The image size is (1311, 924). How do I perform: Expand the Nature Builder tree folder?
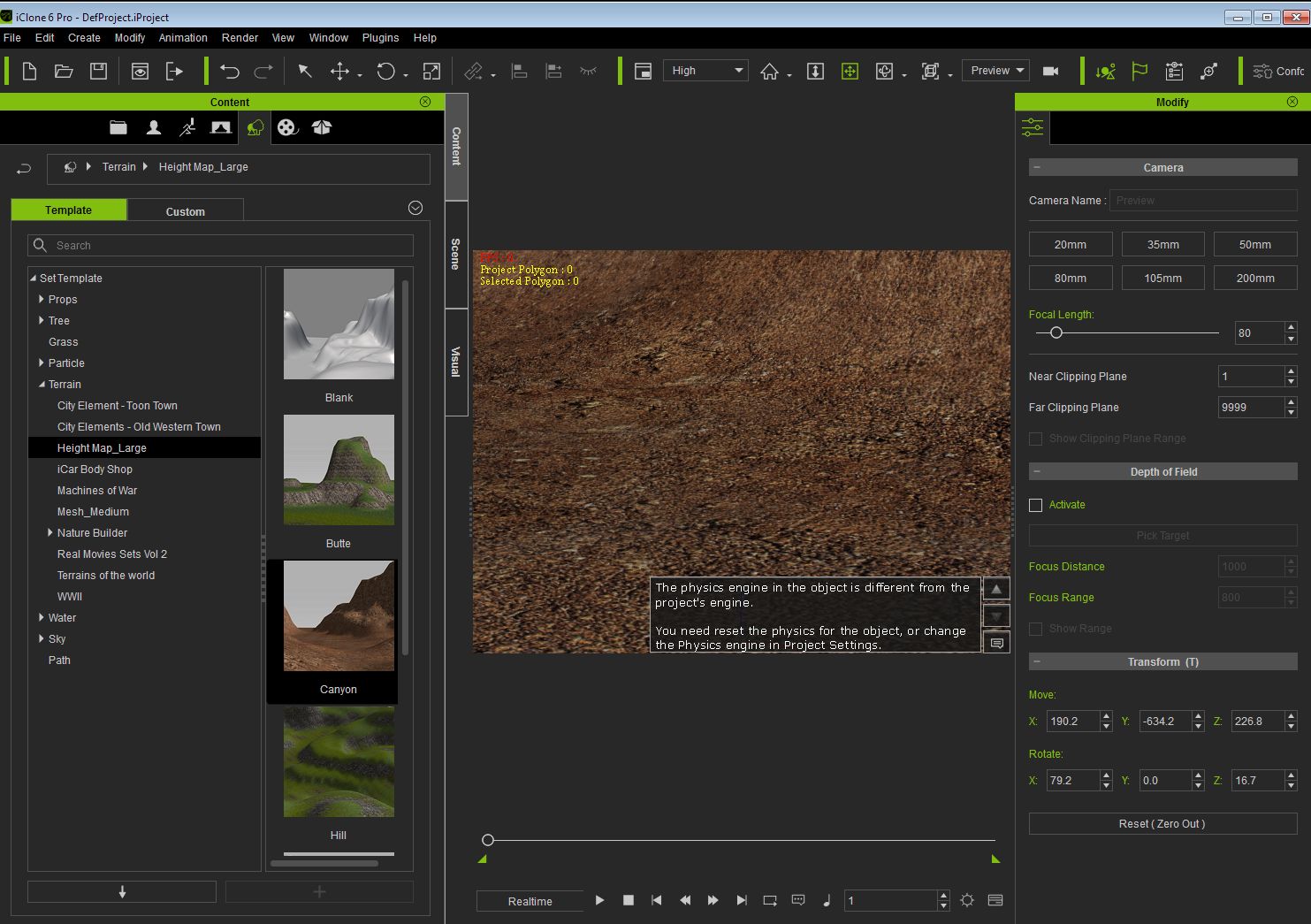50,533
